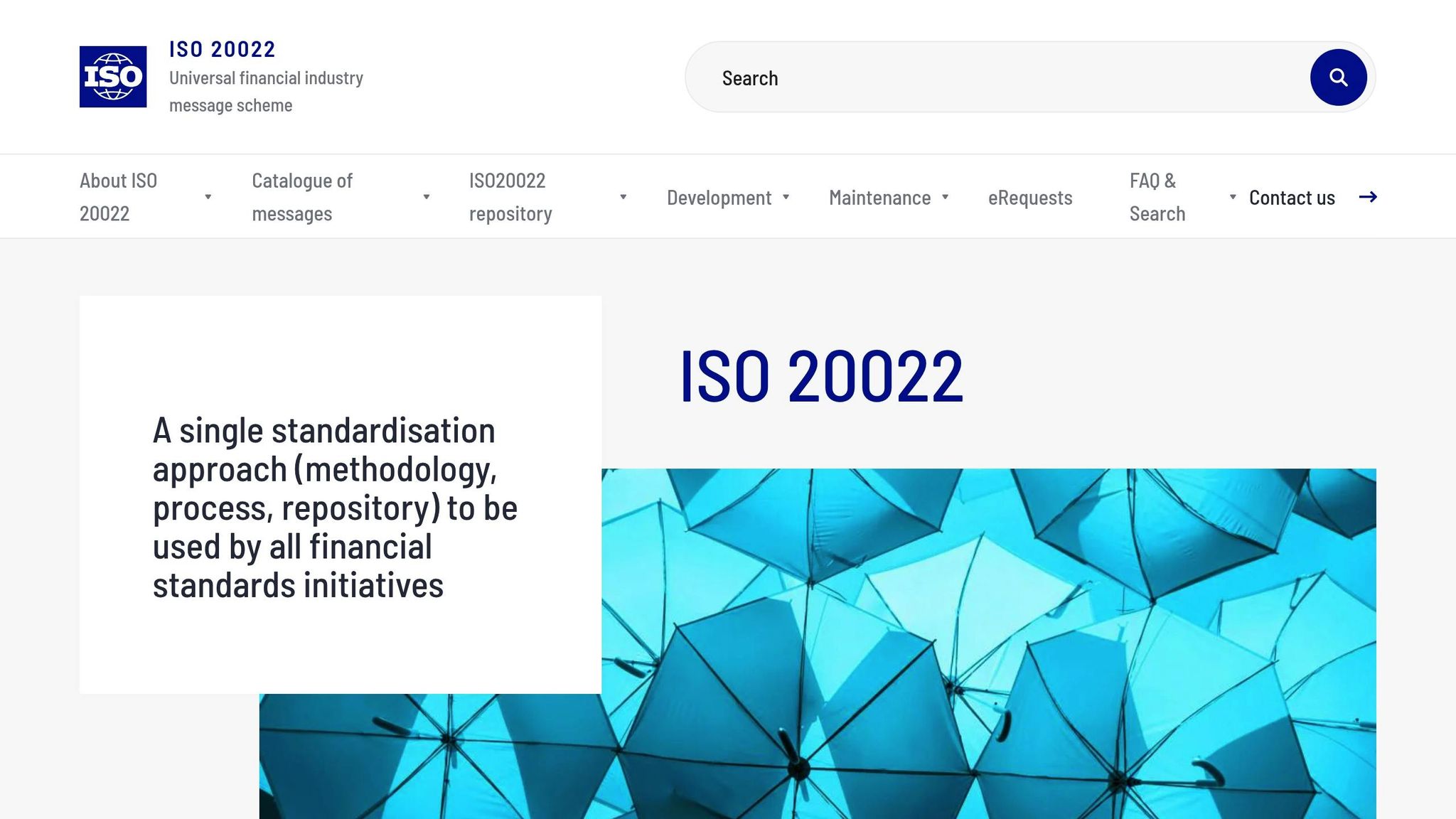Screen dimensions: 1456x819
Task: Expand the About ISO 20022 dropdown arrow
Action: click(x=208, y=198)
